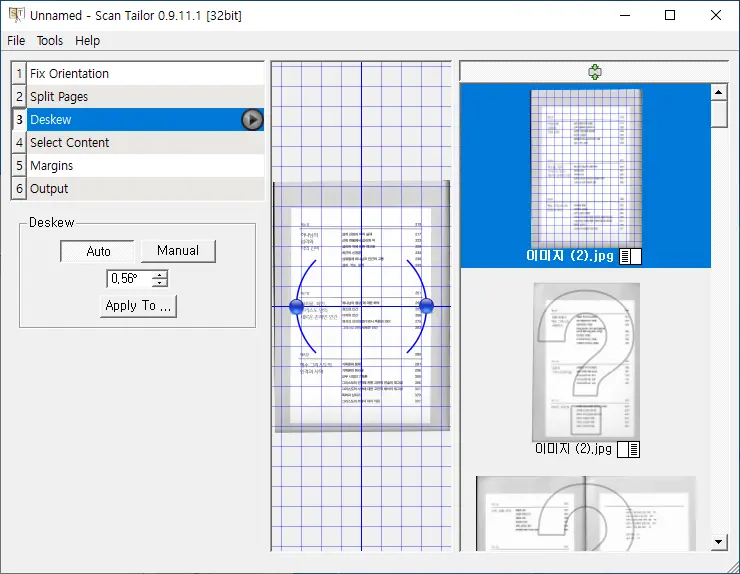Open the Help menu
740x574 pixels.
88,41
